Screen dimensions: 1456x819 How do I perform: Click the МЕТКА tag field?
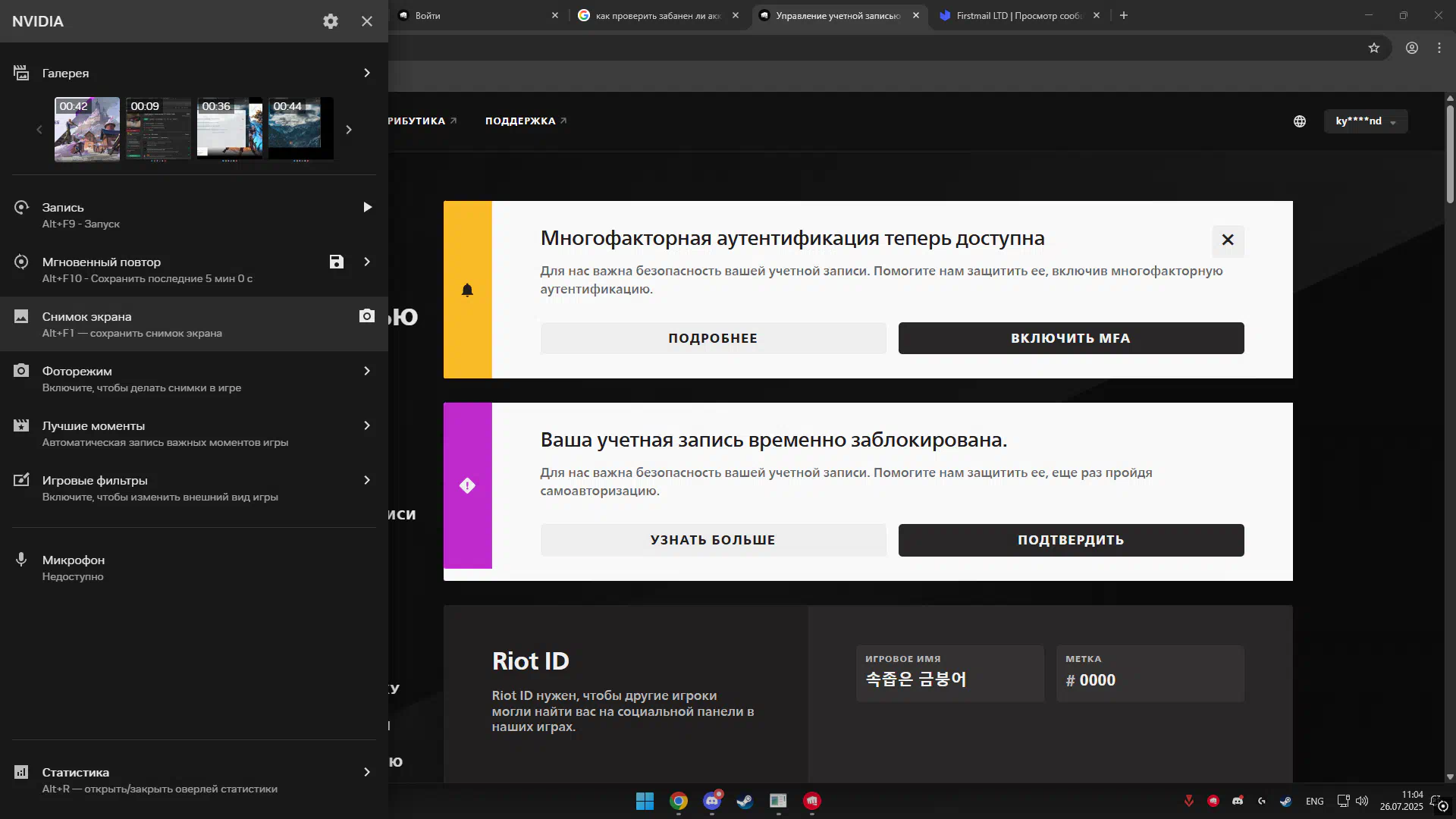pyautogui.click(x=1150, y=673)
